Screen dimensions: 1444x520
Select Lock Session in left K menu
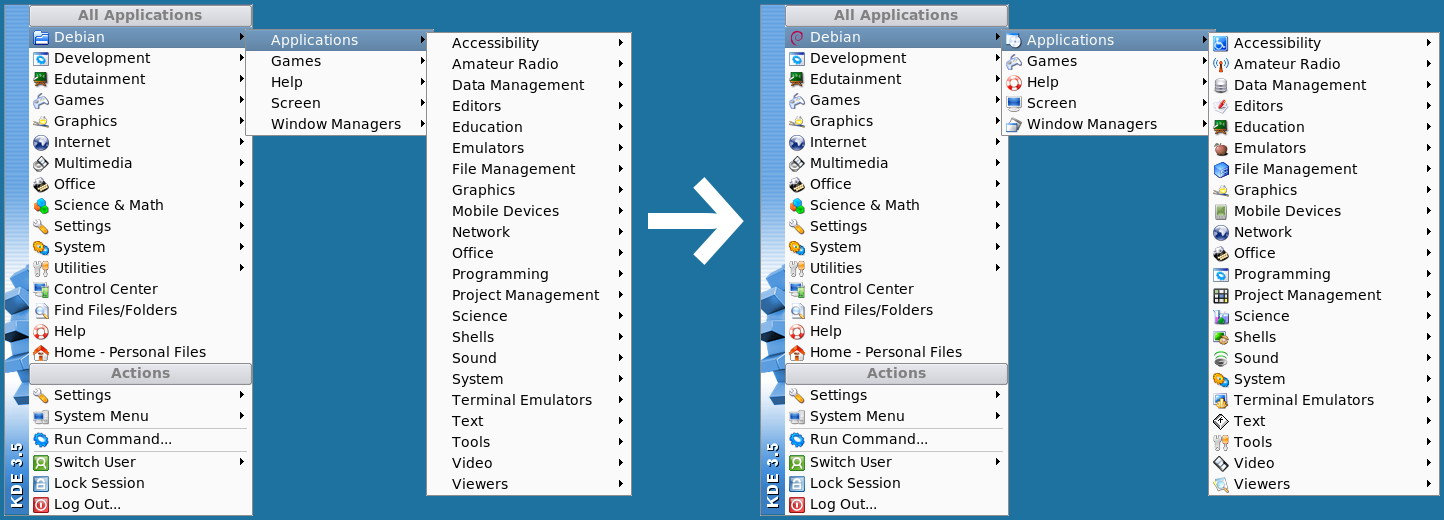[x=140, y=483]
